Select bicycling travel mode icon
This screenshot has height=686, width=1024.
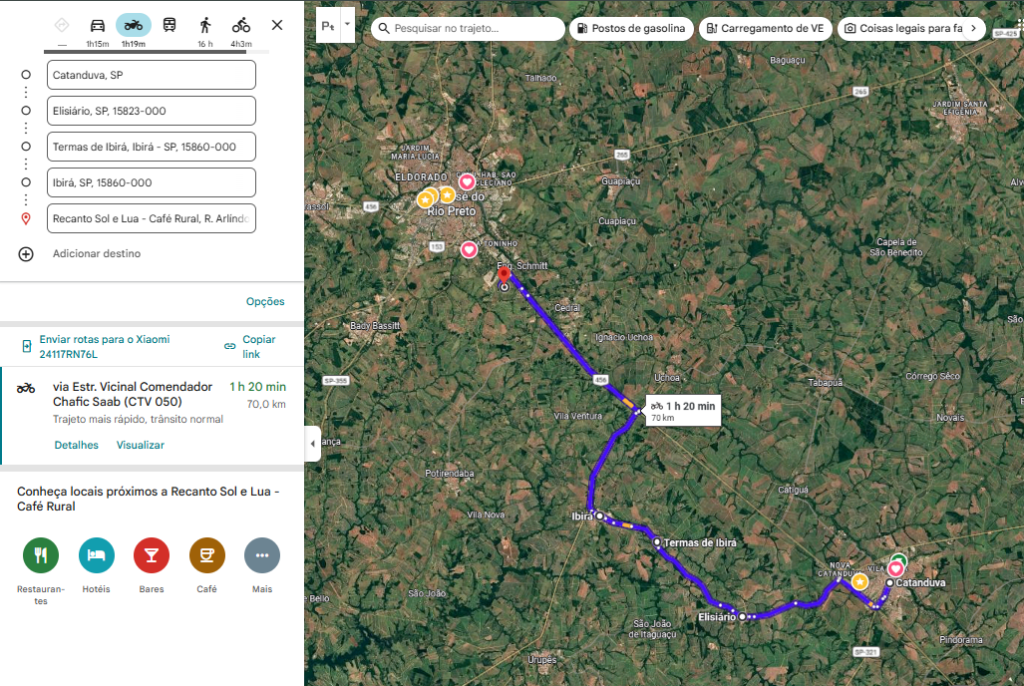point(241,25)
